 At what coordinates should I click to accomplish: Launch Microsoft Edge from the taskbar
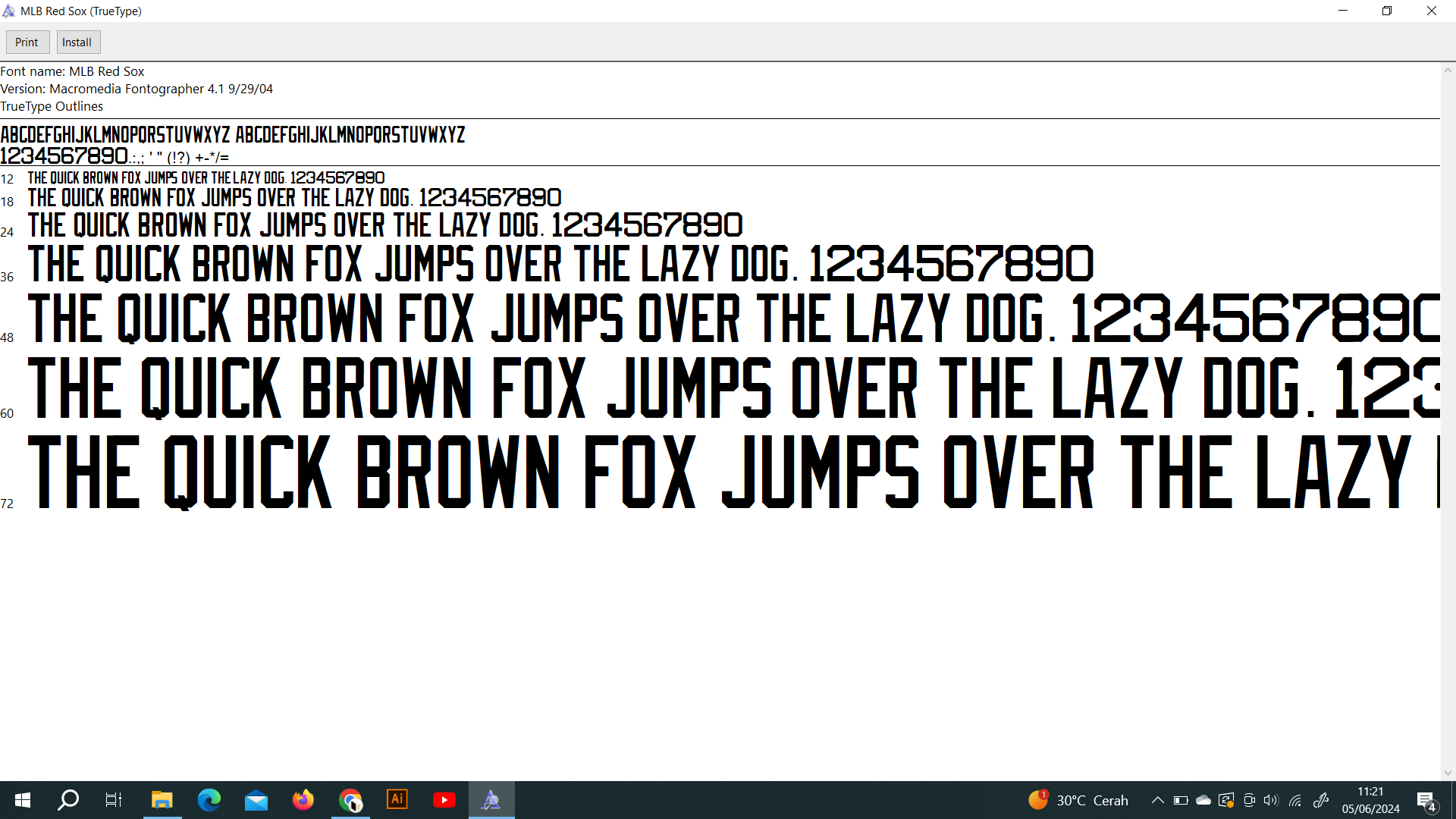[209, 800]
